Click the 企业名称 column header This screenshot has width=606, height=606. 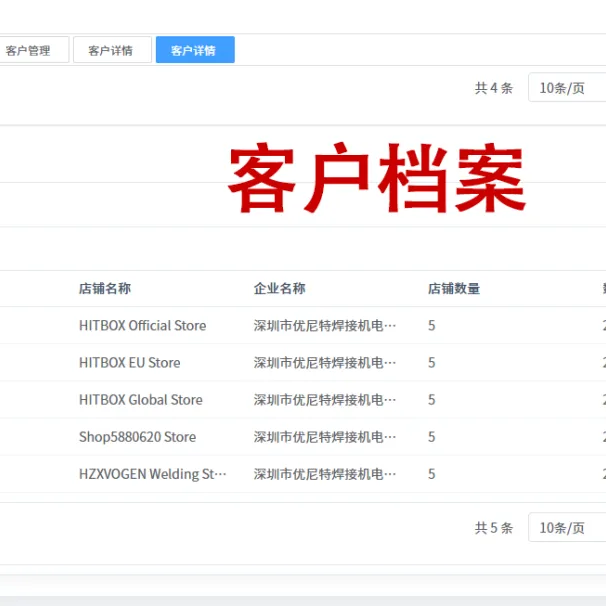pyautogui.click(x=280, y=288)
